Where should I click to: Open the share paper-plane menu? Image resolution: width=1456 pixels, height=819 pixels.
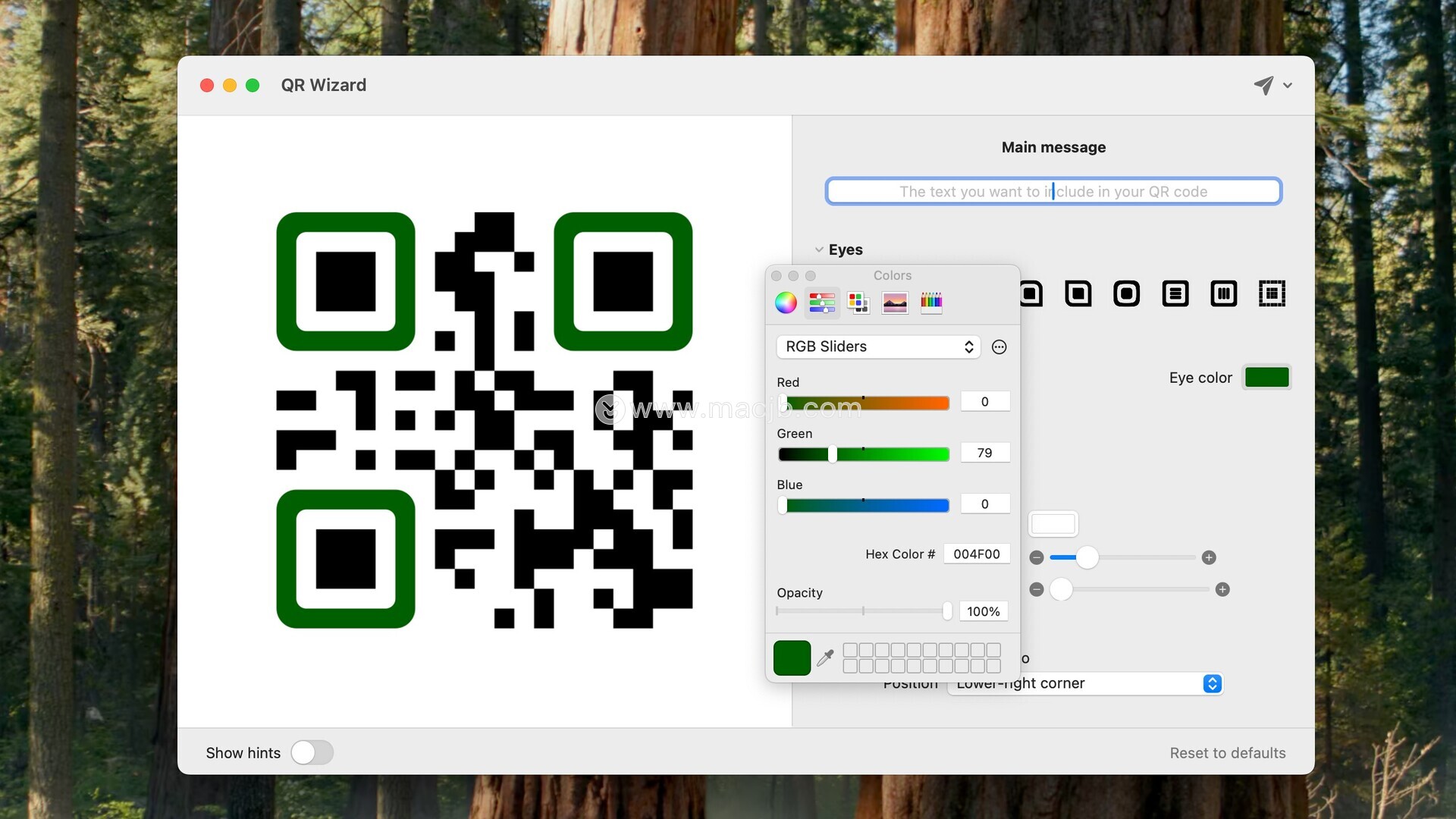(x=1263, y=85)
